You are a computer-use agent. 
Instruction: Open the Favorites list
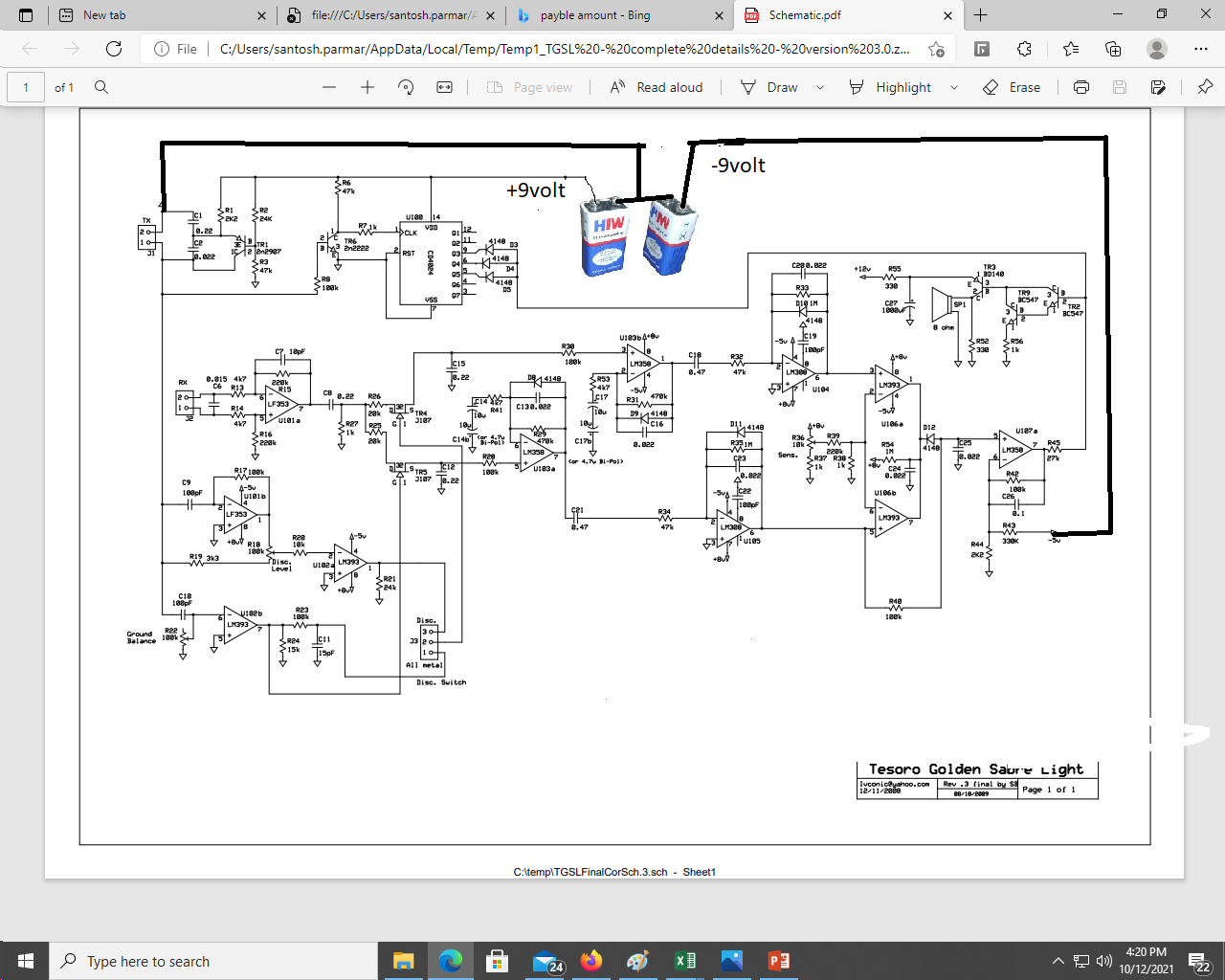coord(1071,49)
